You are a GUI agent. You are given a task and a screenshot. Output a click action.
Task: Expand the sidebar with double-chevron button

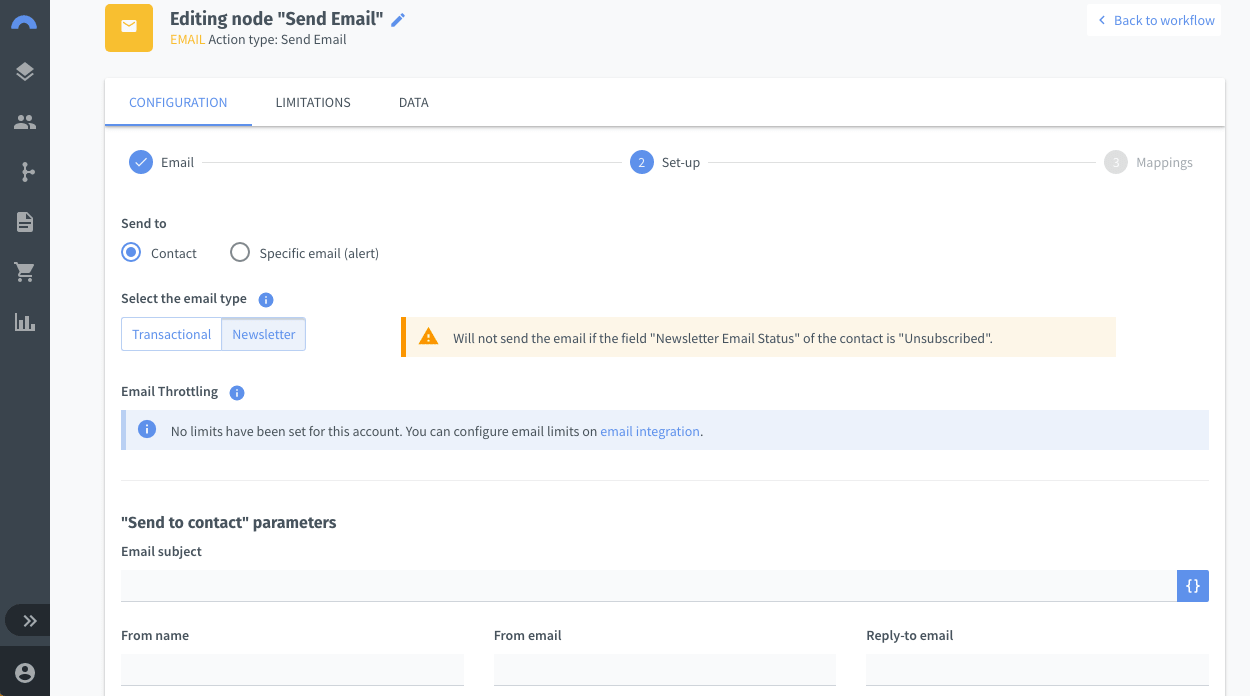tap(30, 621)
